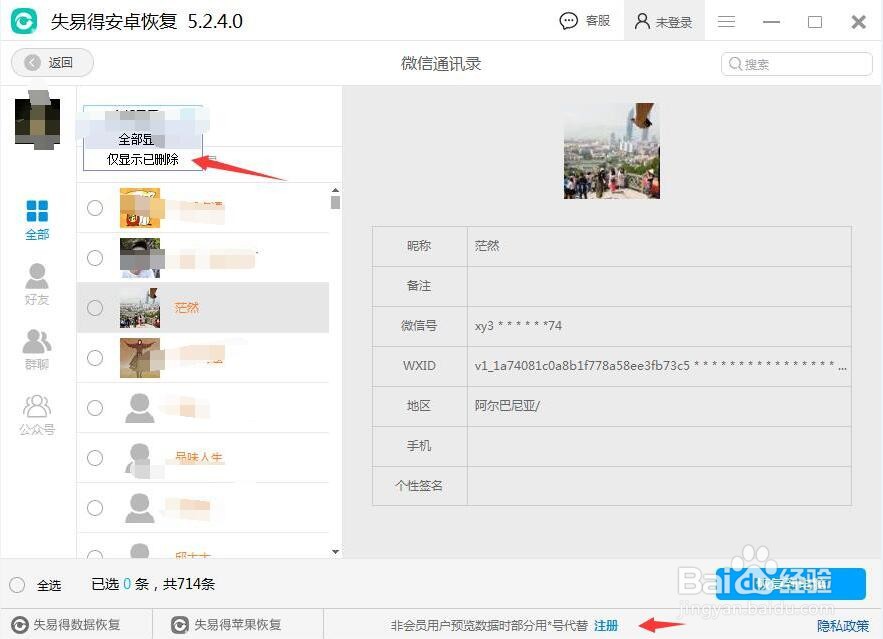This screenshot has height=639, width=883.
Task: Click the app logo in the title bar
Action: [x=24, y=21]
